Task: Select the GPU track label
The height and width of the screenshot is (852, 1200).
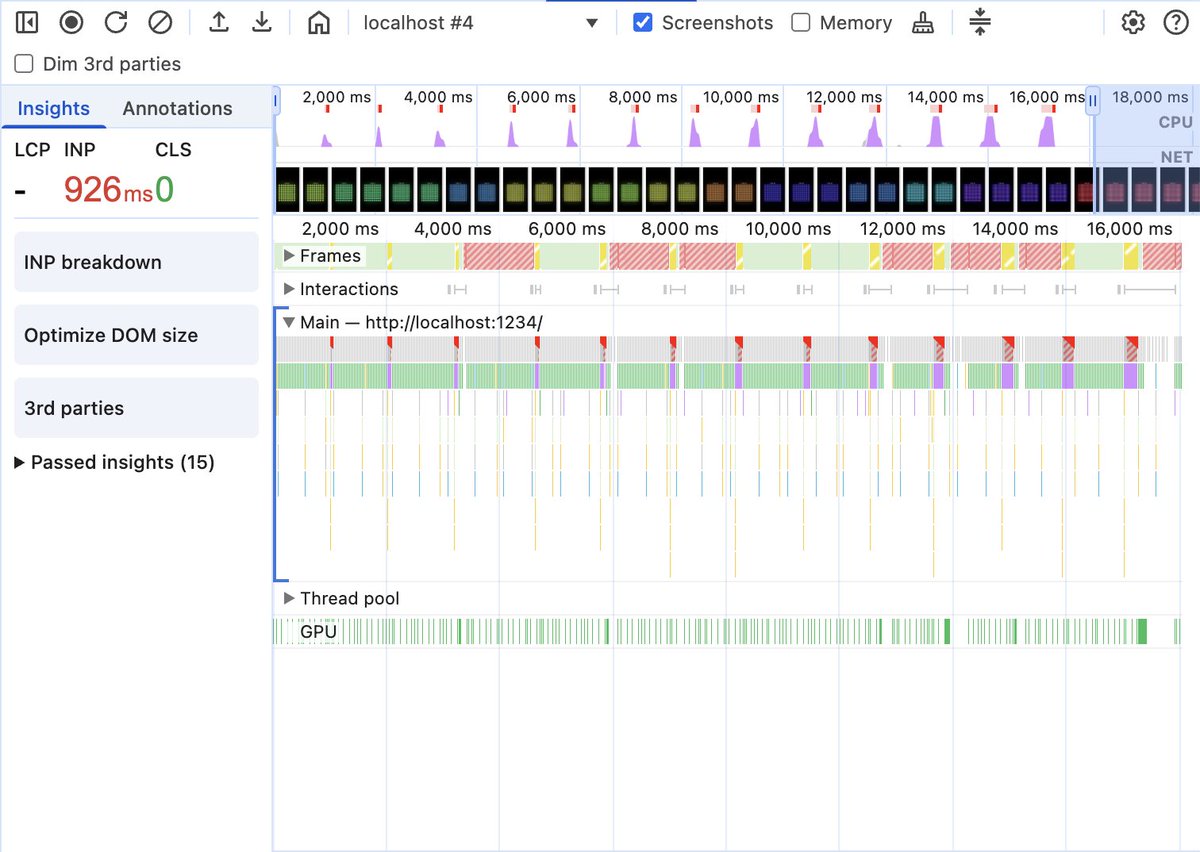Action: (318, 631)
